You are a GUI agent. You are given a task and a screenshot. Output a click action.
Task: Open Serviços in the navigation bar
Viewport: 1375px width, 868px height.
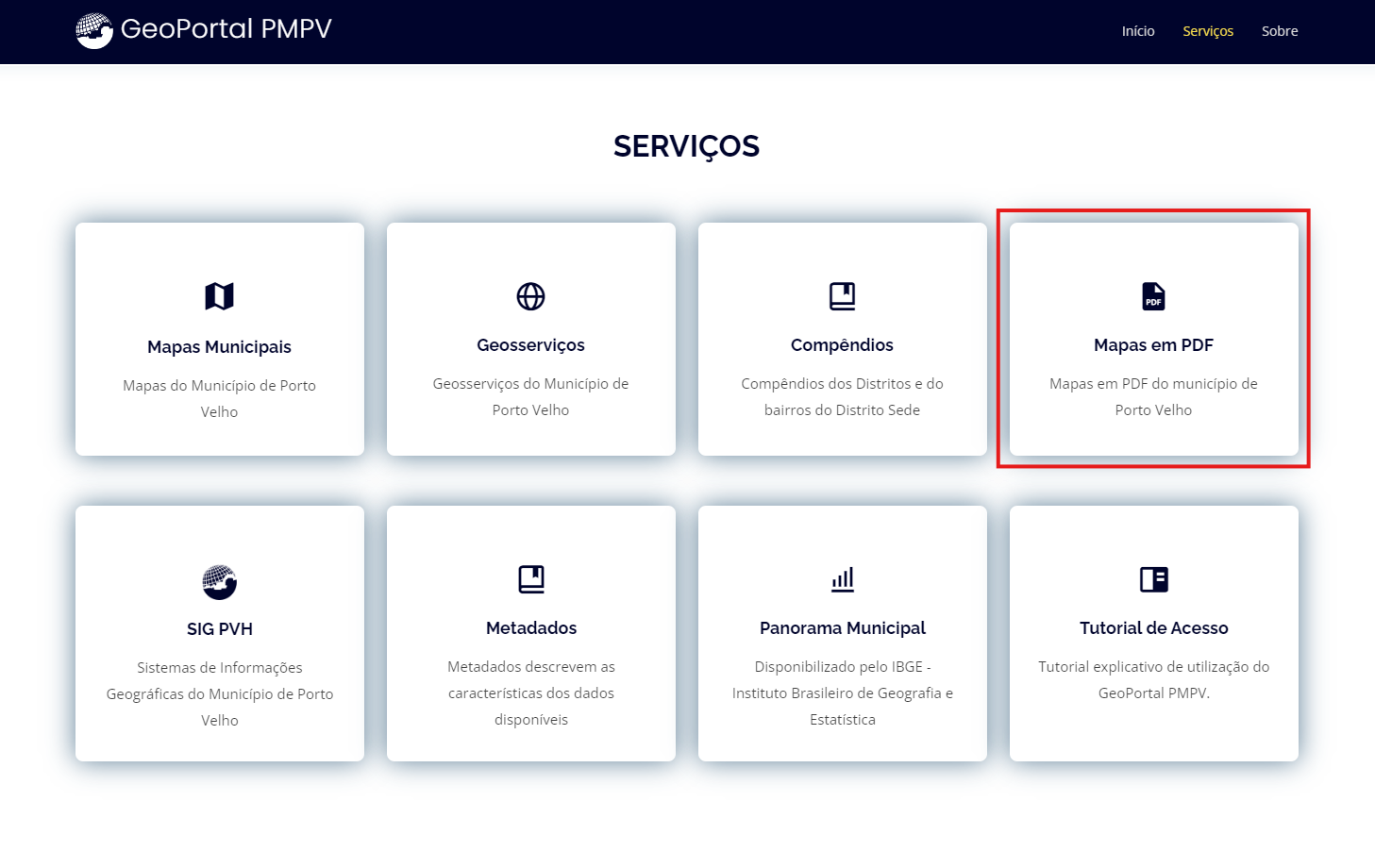click(1208, 31)
